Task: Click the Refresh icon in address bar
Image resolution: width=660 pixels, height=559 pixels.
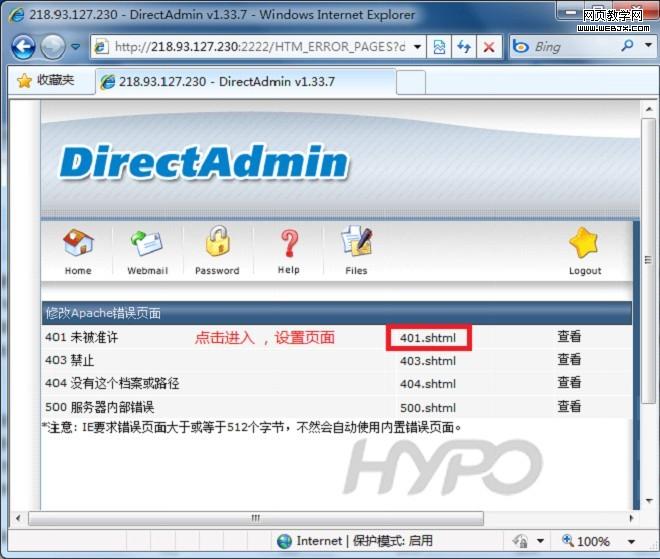Action: tap(465, 47)
